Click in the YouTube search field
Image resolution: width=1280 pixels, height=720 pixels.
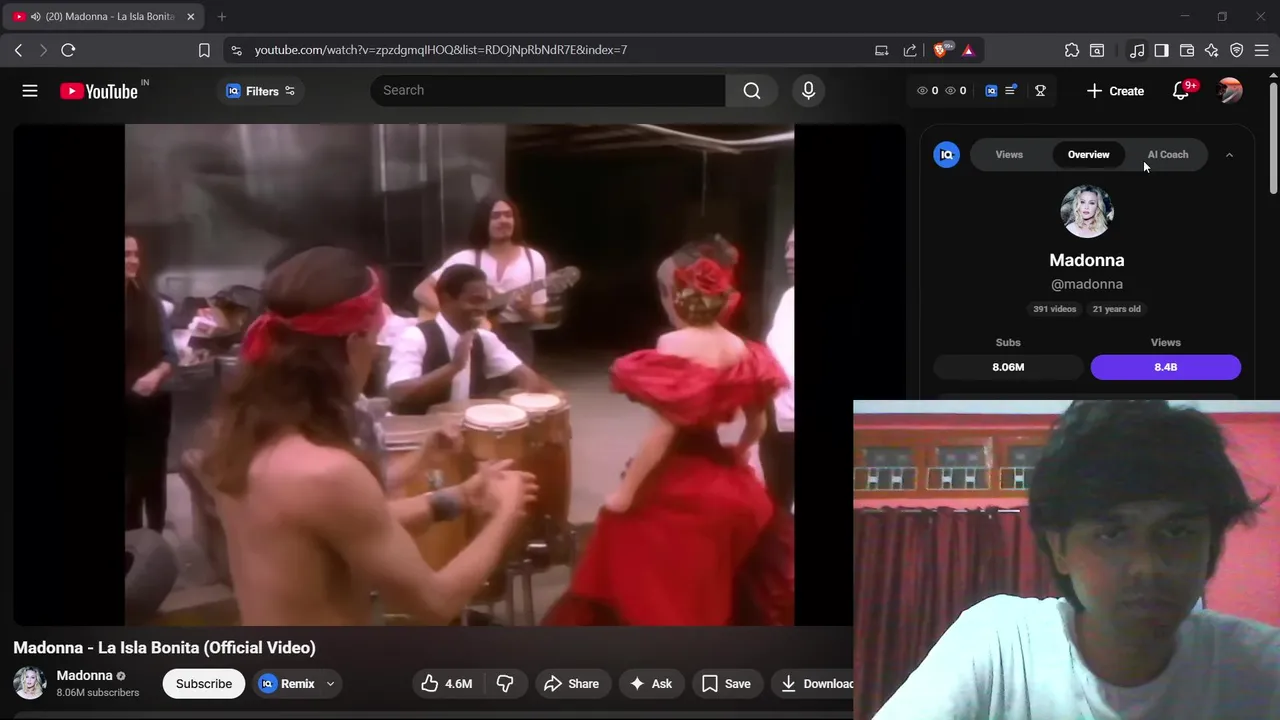pos(548,91)
